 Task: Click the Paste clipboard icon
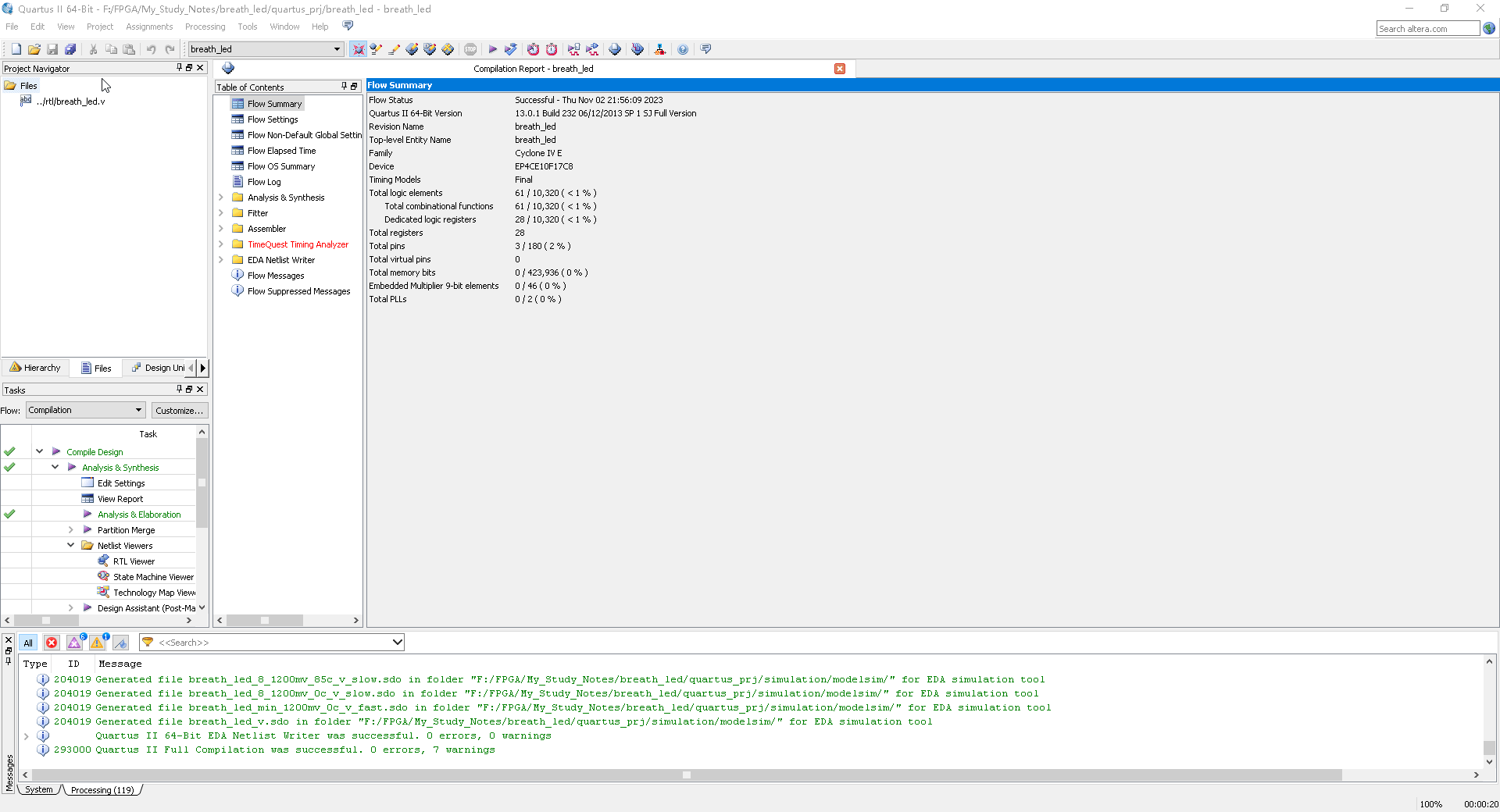tap(129, 49)
